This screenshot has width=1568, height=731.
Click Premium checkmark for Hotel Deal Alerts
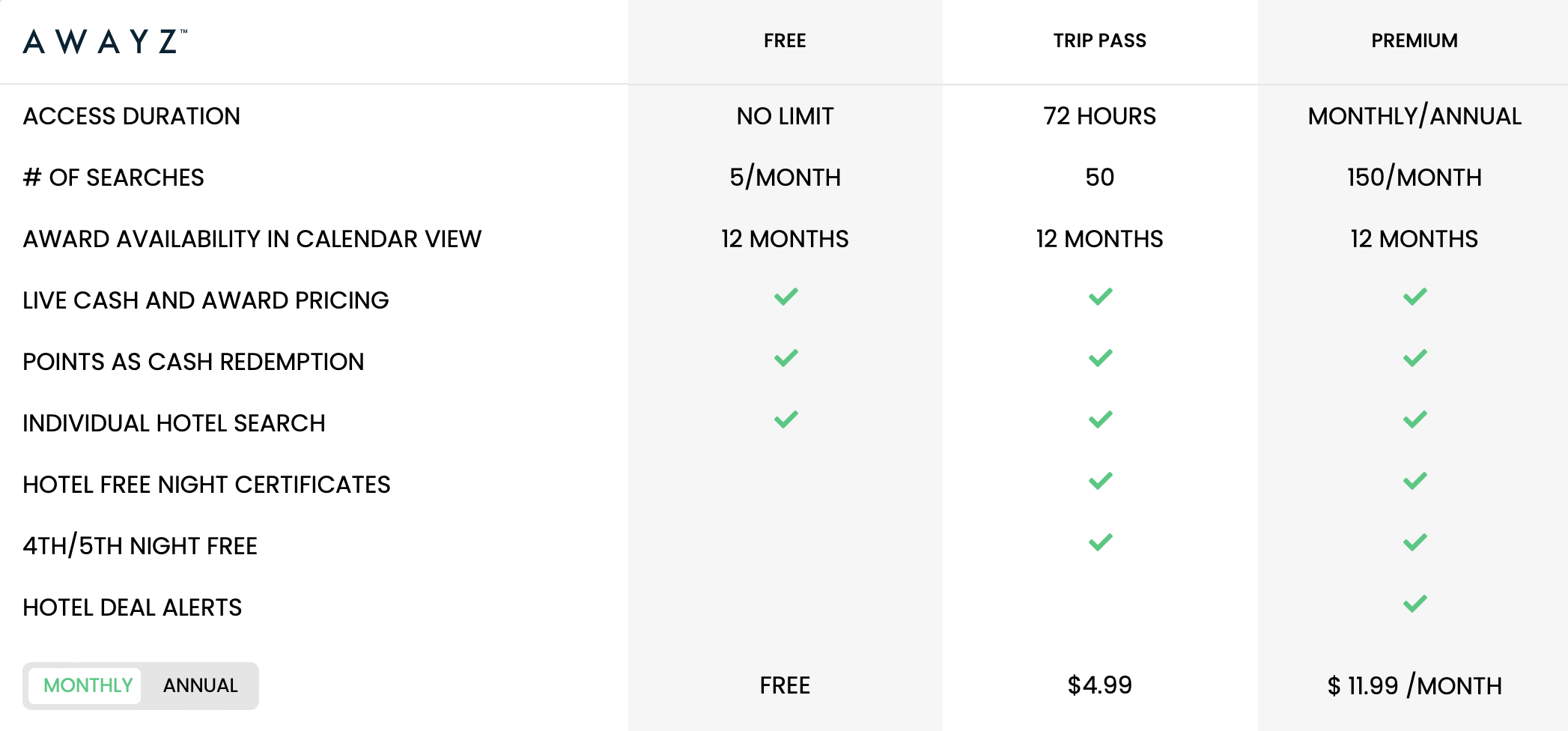1415,604
